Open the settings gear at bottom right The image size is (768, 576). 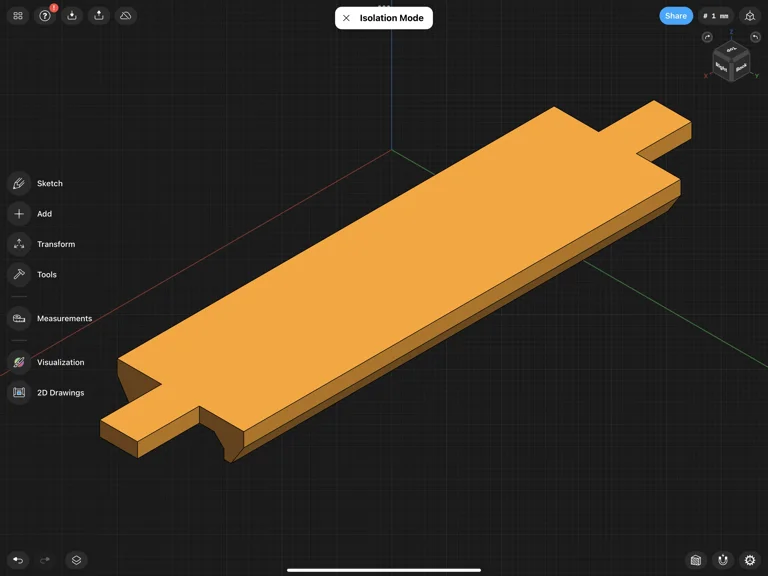pos(750,560)
